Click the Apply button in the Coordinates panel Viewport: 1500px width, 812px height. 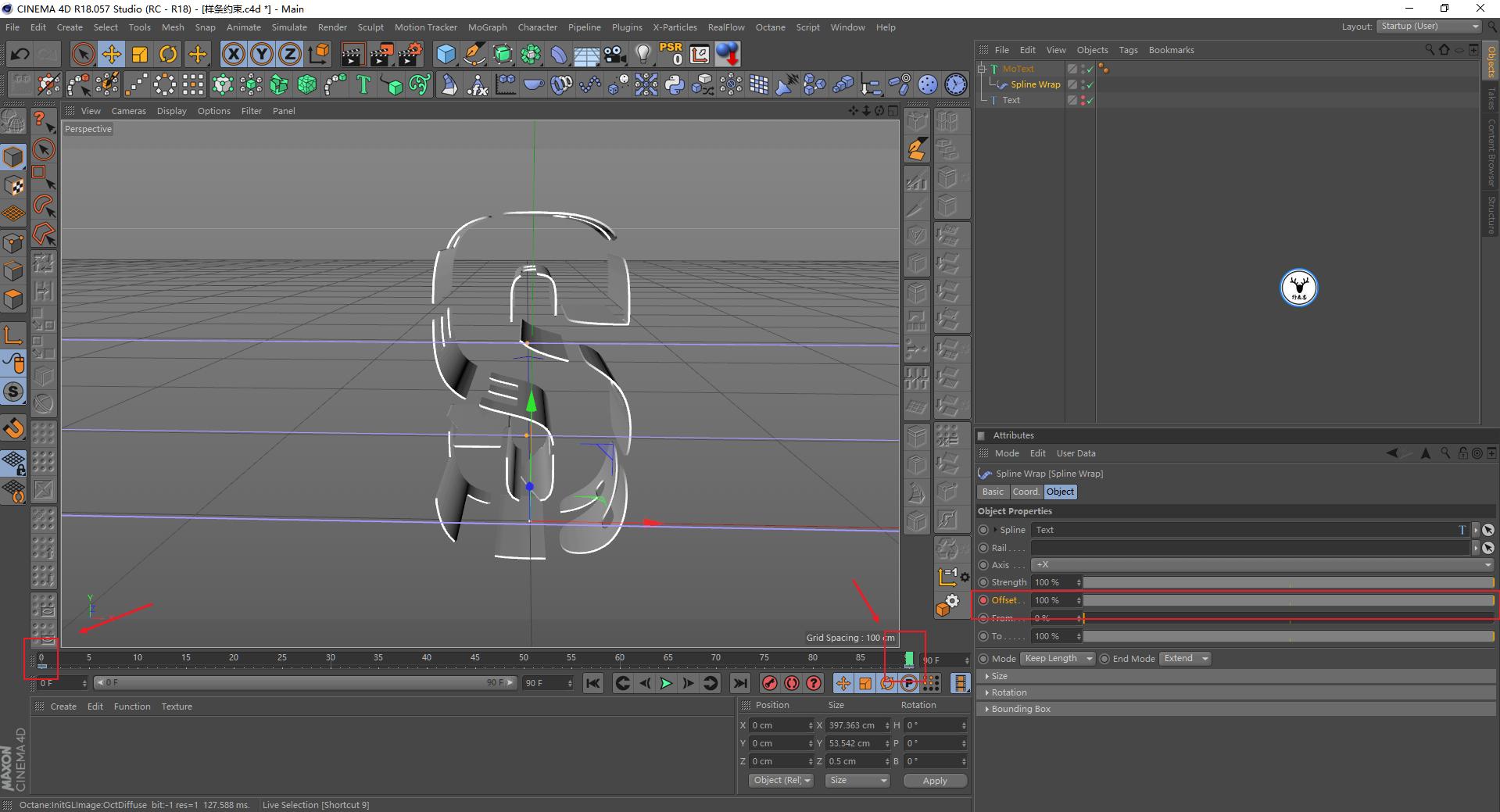pyautogui.click(x=934, y=781)
